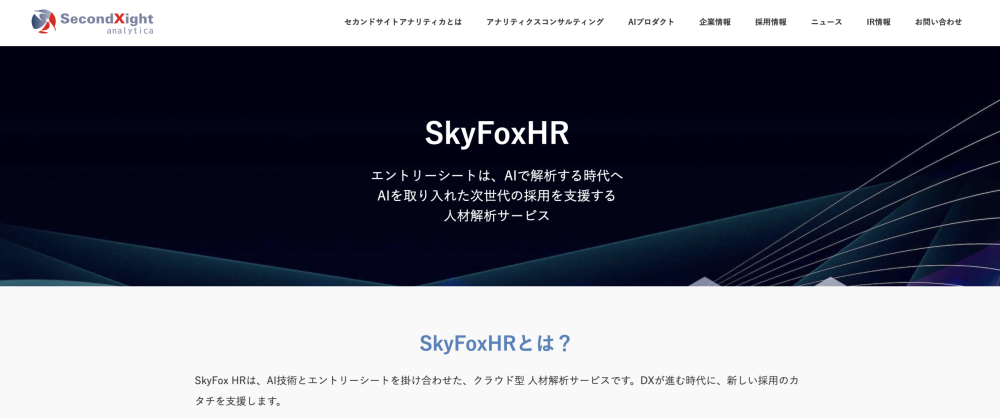Open AIプロダクト menu item
Viewport: 1000px width, 418px height.
point(651,22)
